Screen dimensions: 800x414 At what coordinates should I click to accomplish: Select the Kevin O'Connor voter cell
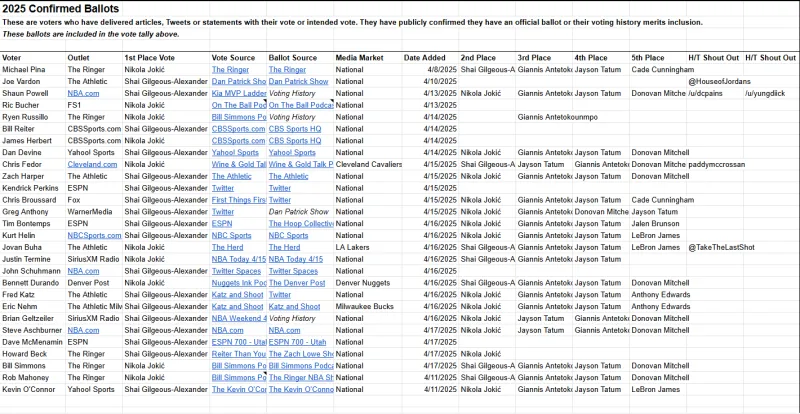33,389
